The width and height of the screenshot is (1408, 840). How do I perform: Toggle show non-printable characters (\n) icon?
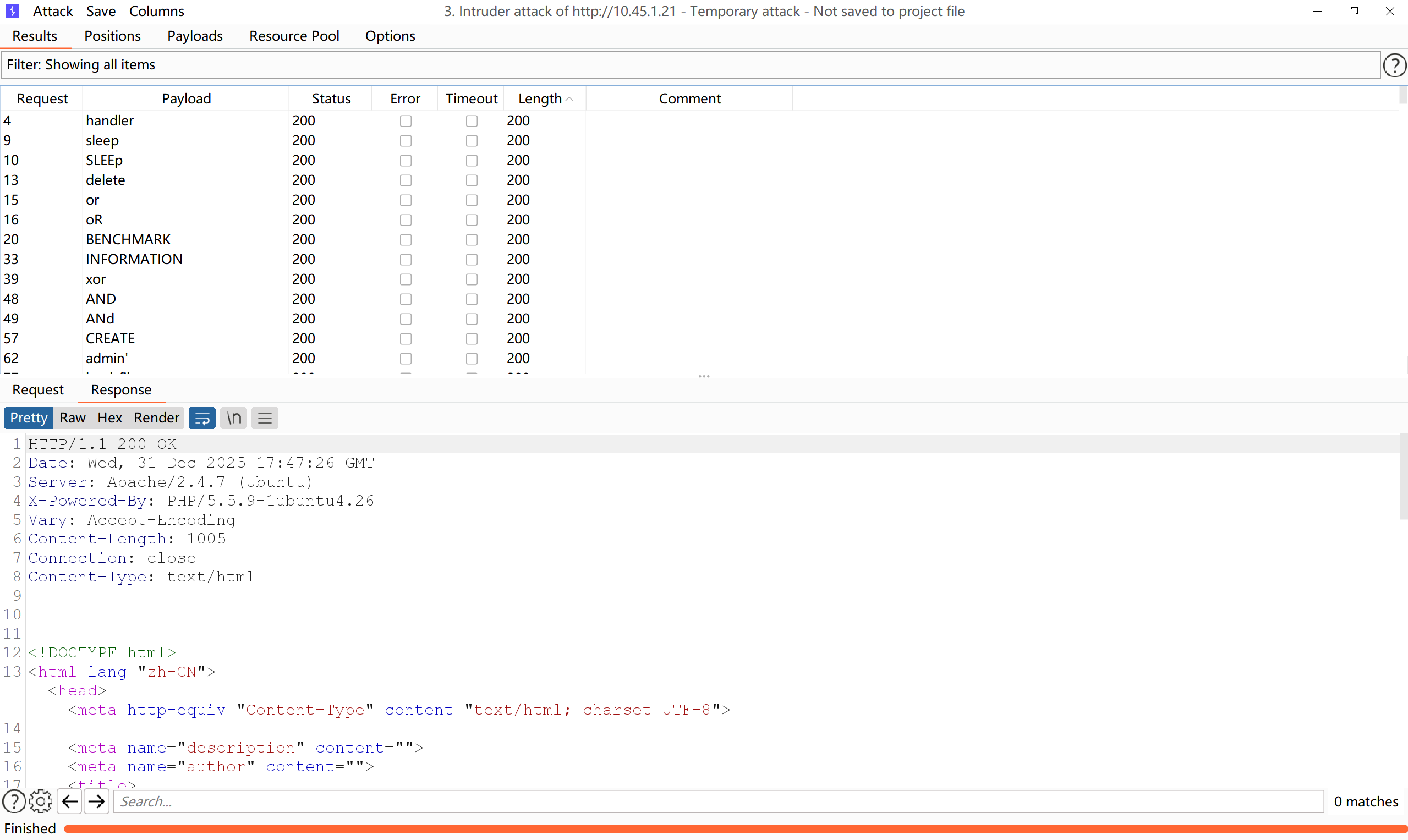point(234,418)
